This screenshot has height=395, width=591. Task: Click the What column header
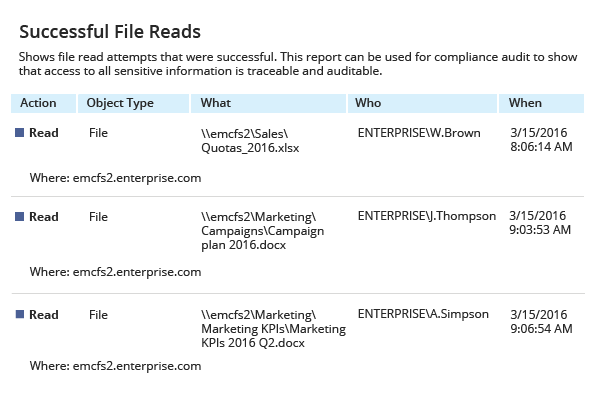coord(268,103)
